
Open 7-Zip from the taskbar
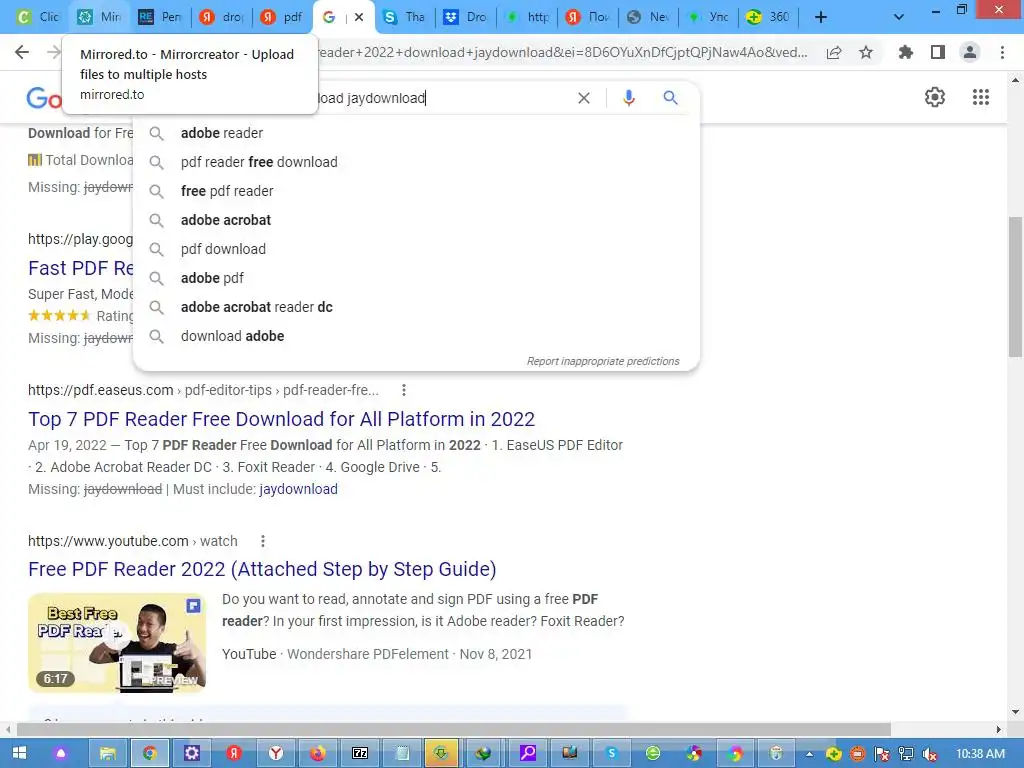tap(360, 753)
